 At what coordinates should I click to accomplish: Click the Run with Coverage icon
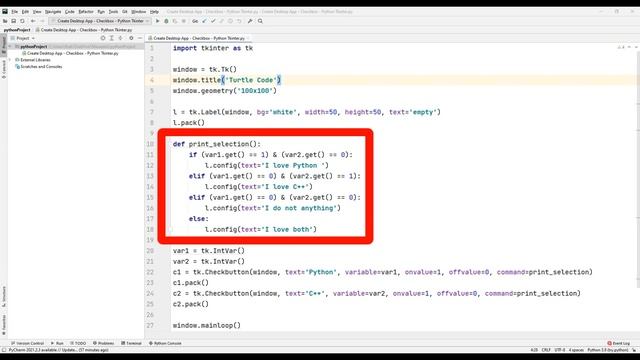click(175, 21)
